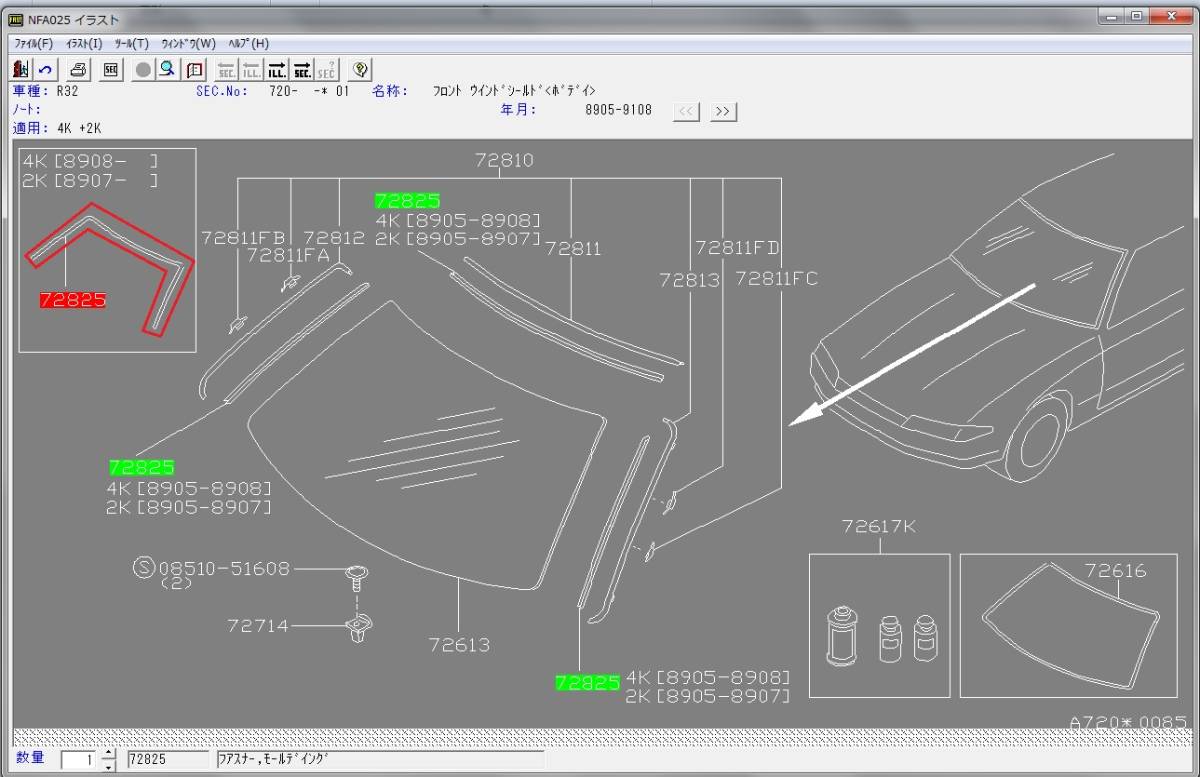
Task: Decrease quantity with the down stepper arrow
Action: point(109,765)
